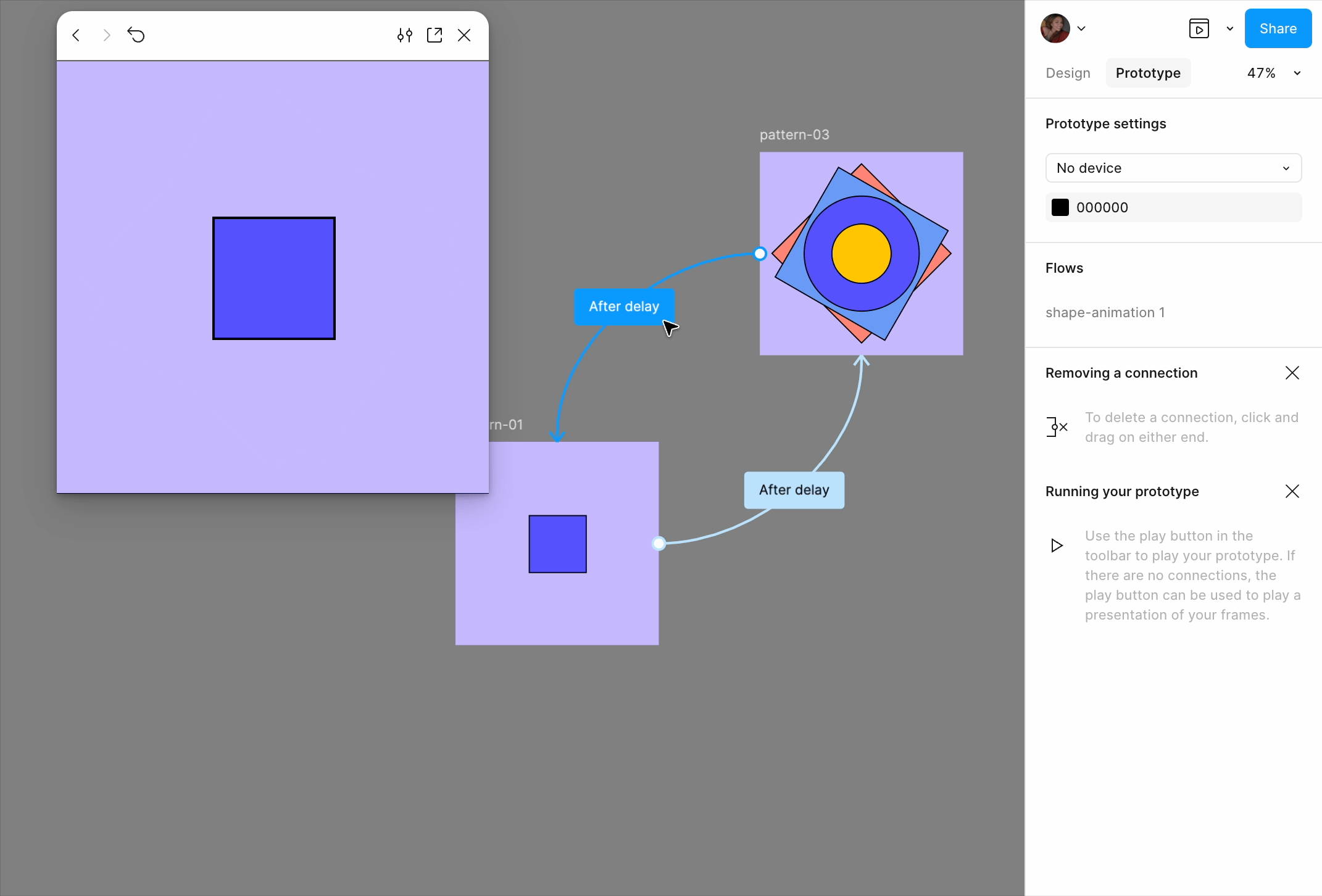This screenshot has height=896, width=1322.
Task: Open the user avatar menu
Action: click(1055, 28)
